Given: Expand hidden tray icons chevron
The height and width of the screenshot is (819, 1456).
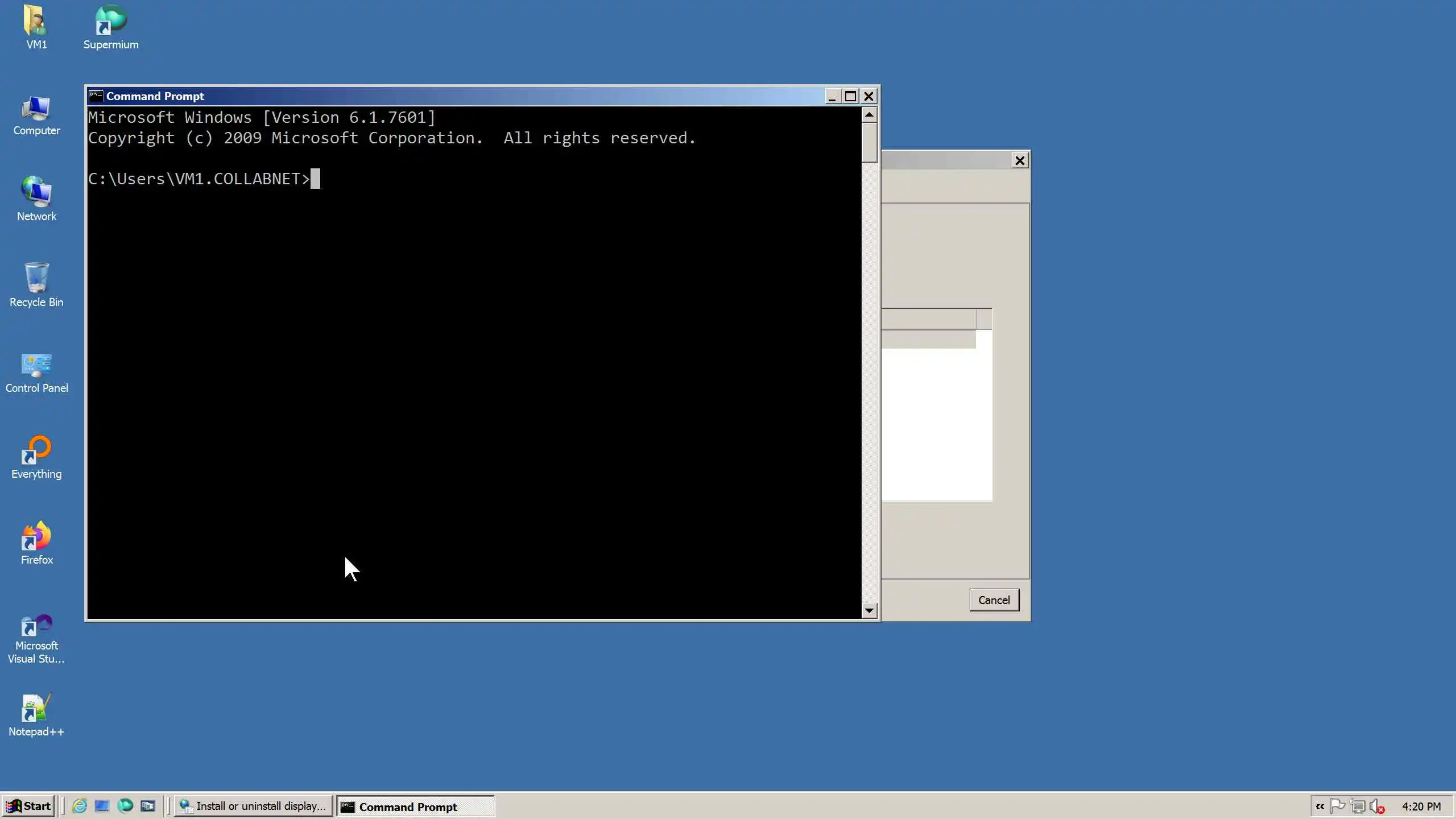Looking at the screenshot, I should click(1320, 806).
